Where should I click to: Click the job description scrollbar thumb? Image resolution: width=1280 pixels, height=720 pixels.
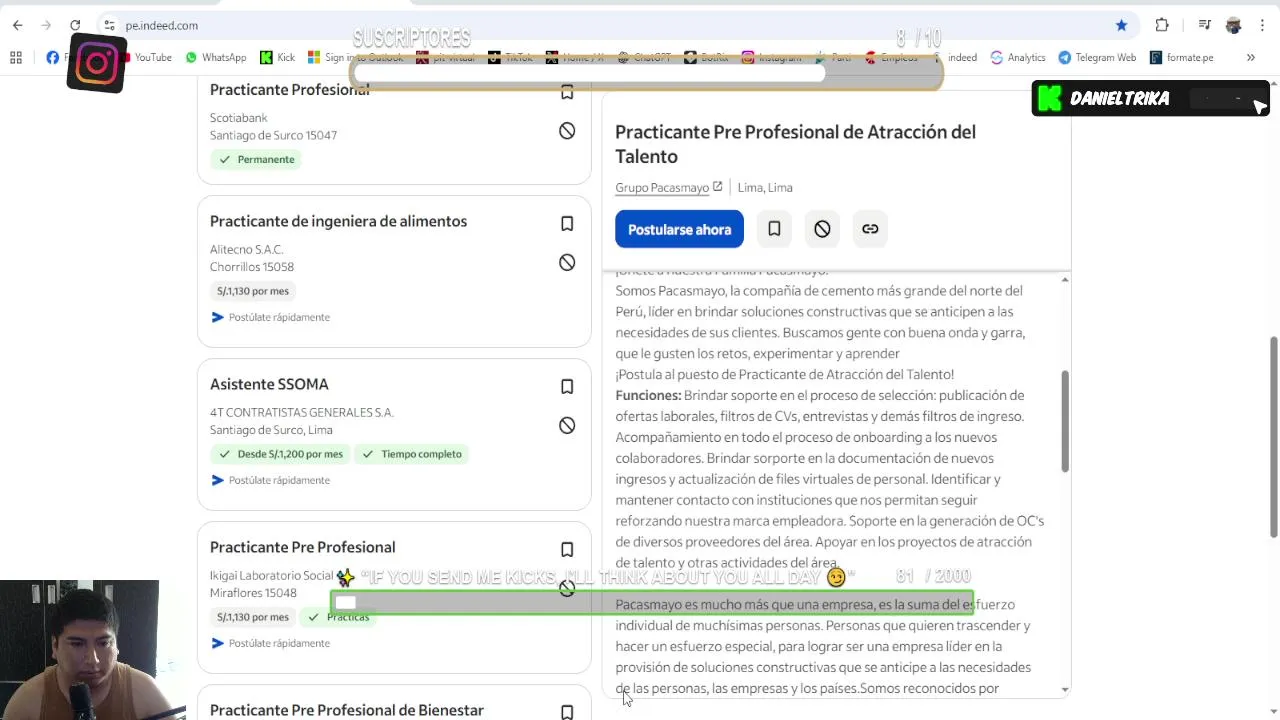(x=1065, y=421)
